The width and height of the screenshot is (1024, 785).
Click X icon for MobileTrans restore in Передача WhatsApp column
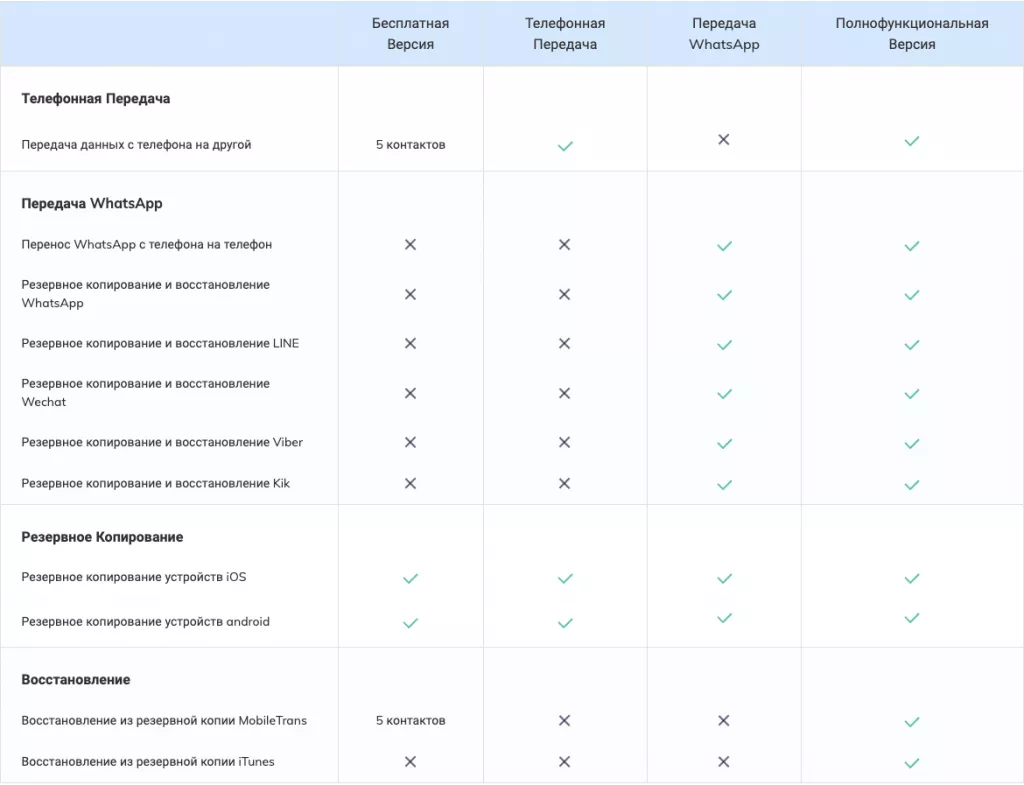[x=724, y=720]
